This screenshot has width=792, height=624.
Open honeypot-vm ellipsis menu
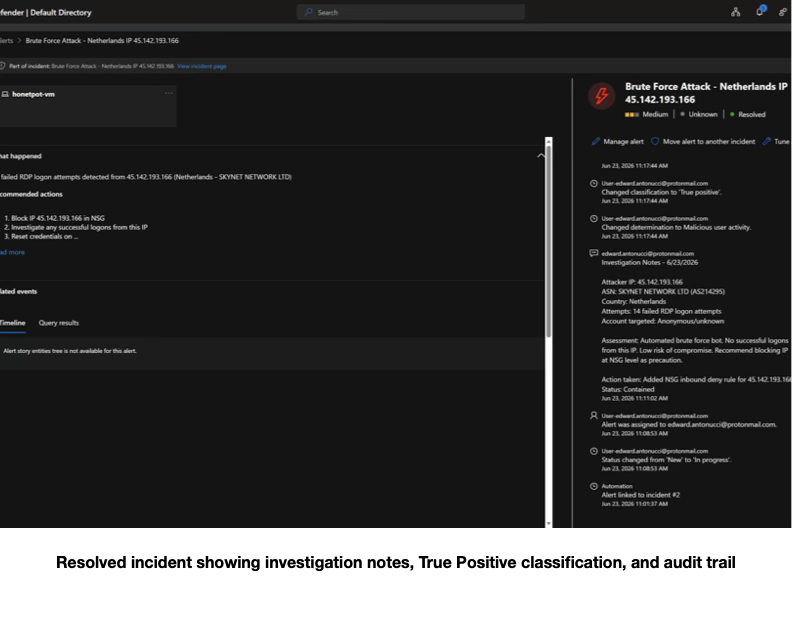pyautogui.click(x=169, y=93)
